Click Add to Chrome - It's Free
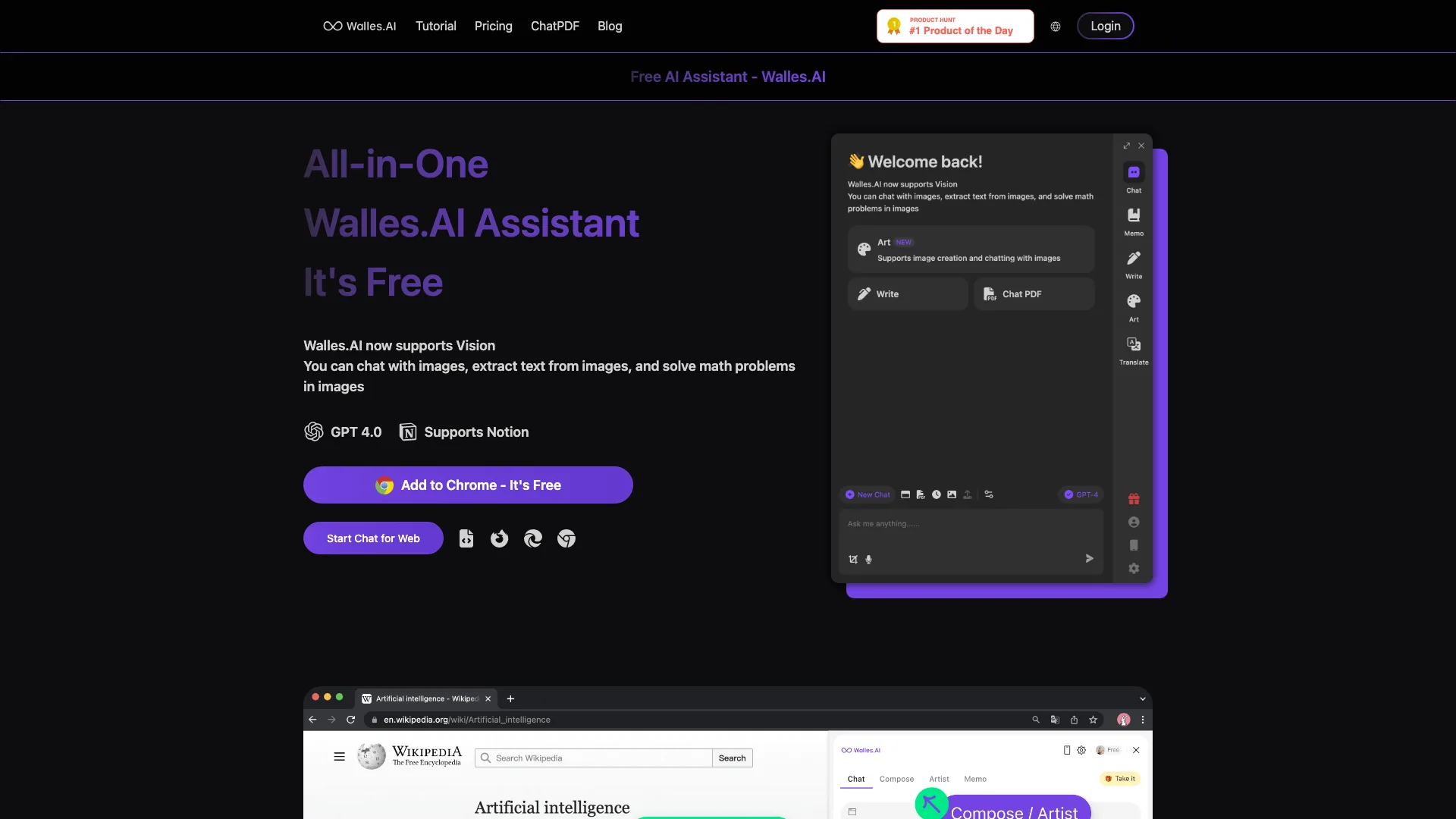 pos(468,485)
